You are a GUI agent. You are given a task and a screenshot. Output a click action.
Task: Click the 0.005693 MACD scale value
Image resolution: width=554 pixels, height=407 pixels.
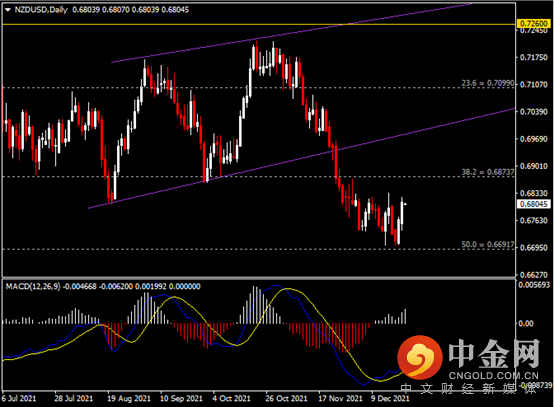(534, 285)
